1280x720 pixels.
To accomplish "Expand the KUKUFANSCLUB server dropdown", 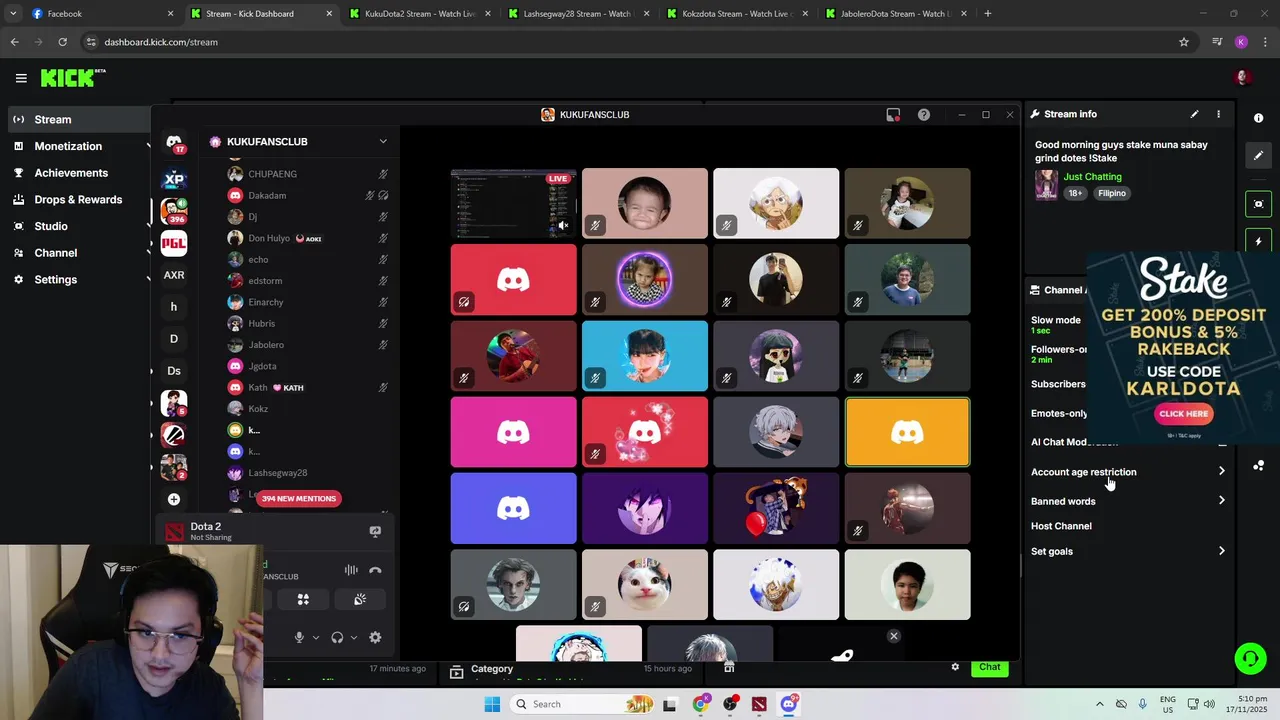I will [x=383, y=142].
